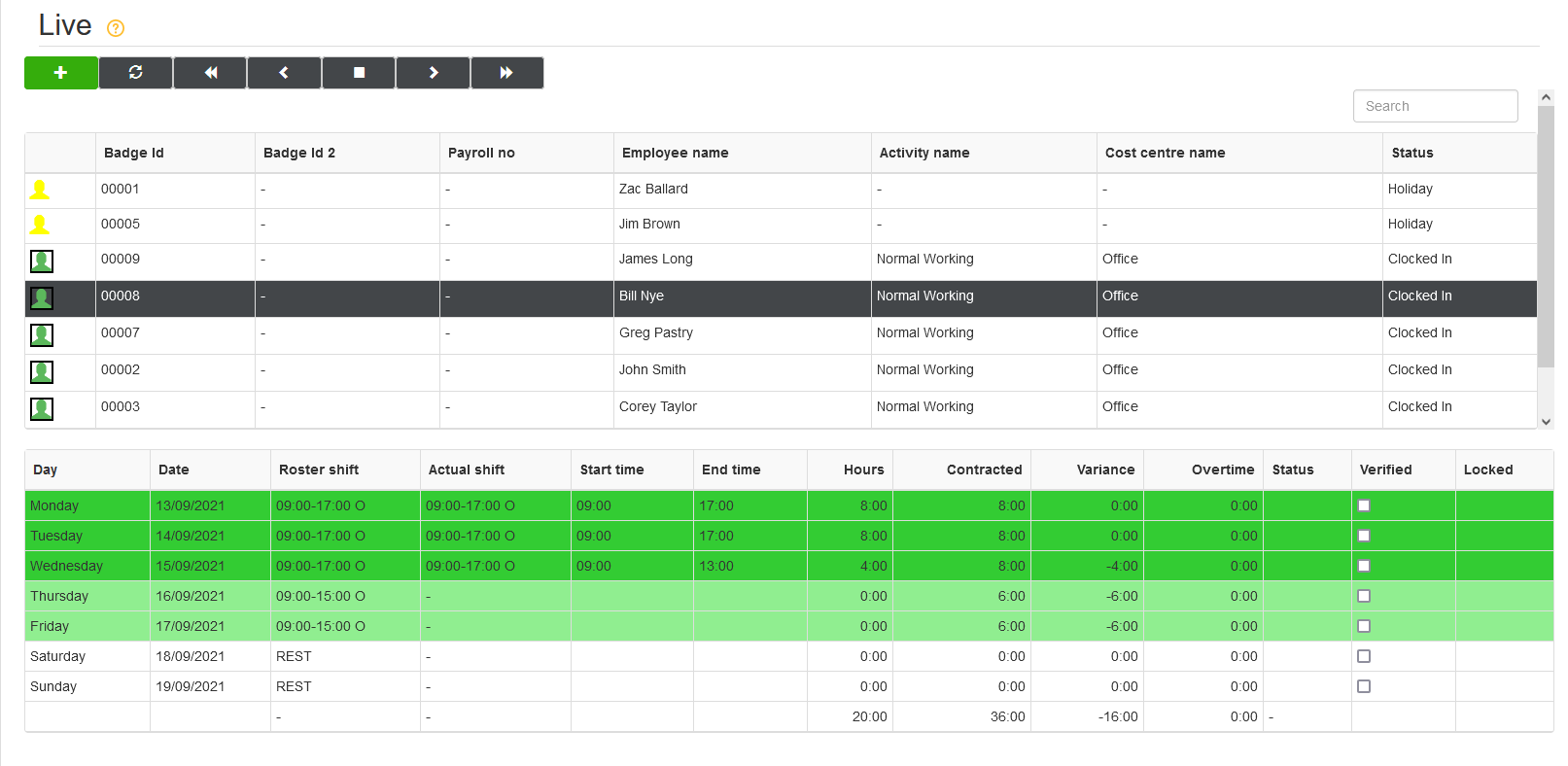Click badge id 00001
Viewport: 1568px width, 766px height.
121,190
